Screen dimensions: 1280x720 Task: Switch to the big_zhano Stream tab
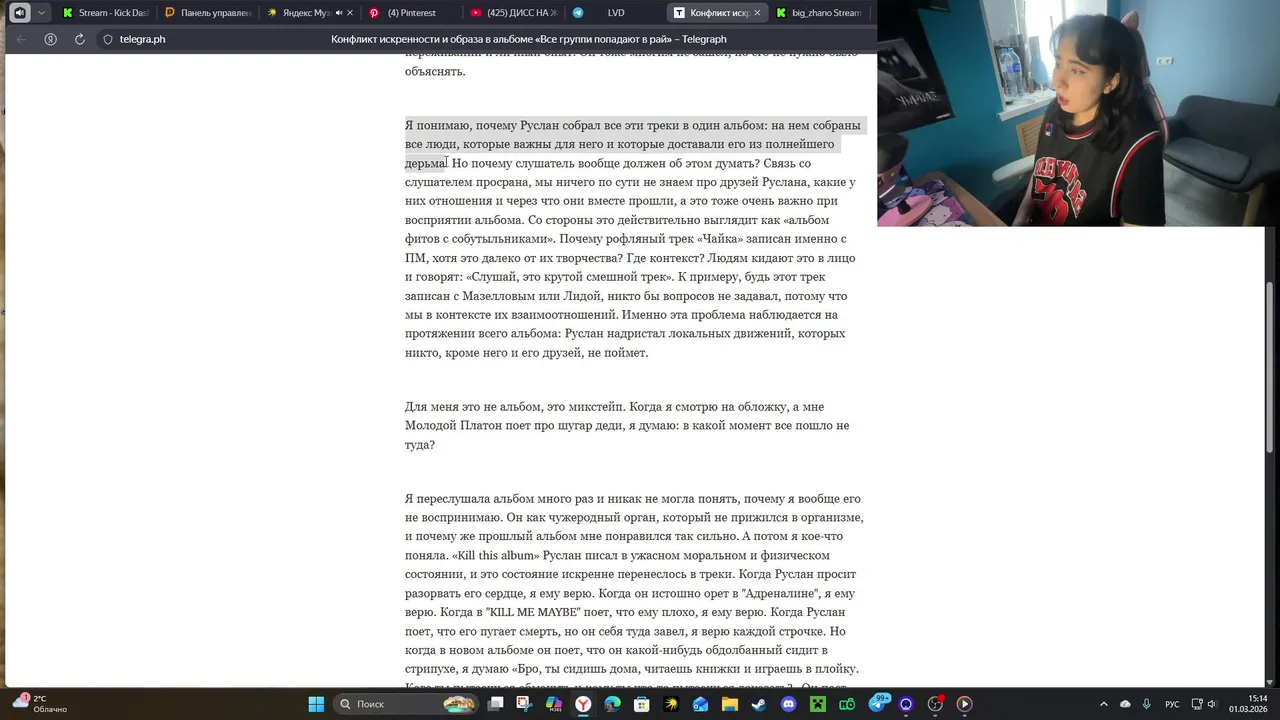coord(818,13)
